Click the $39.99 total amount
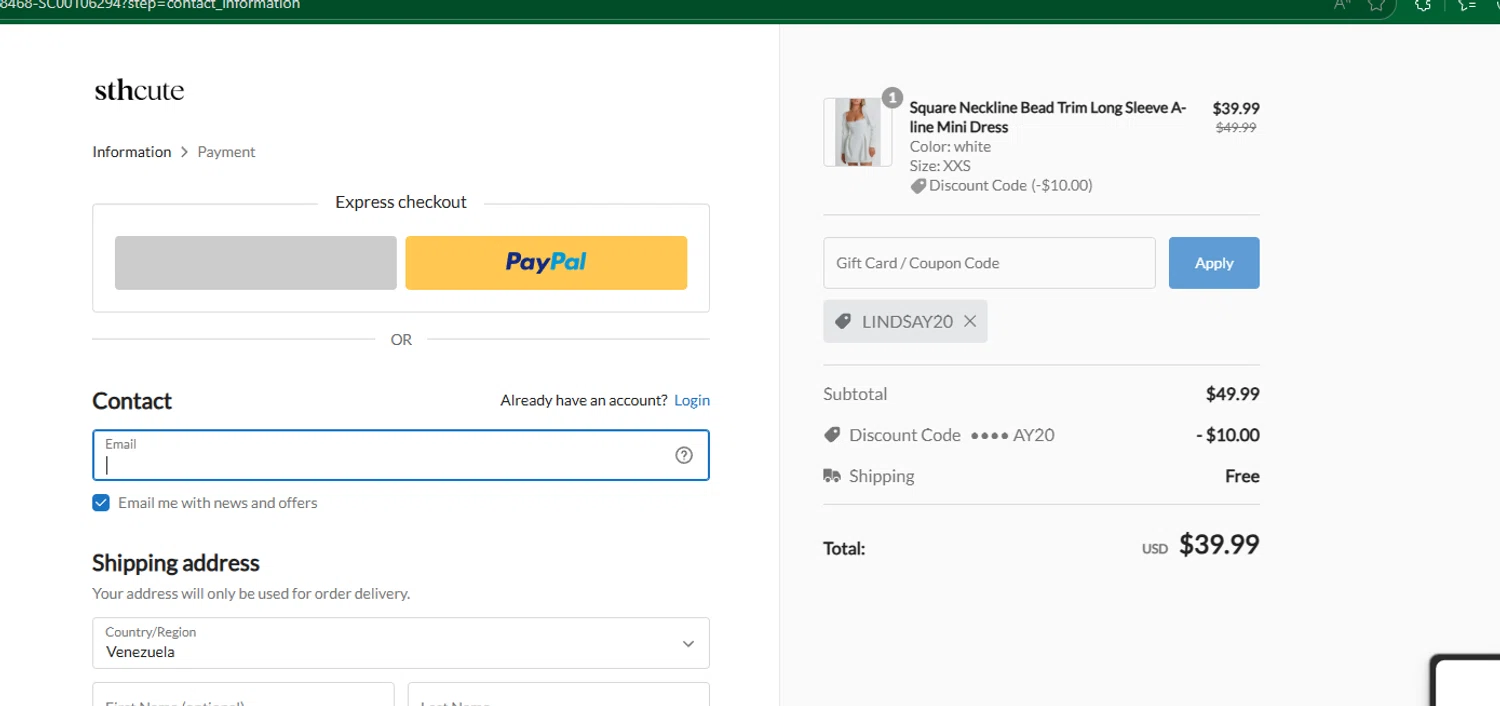This screenshot has width=1500, height=706. [x=1219, y=545]
